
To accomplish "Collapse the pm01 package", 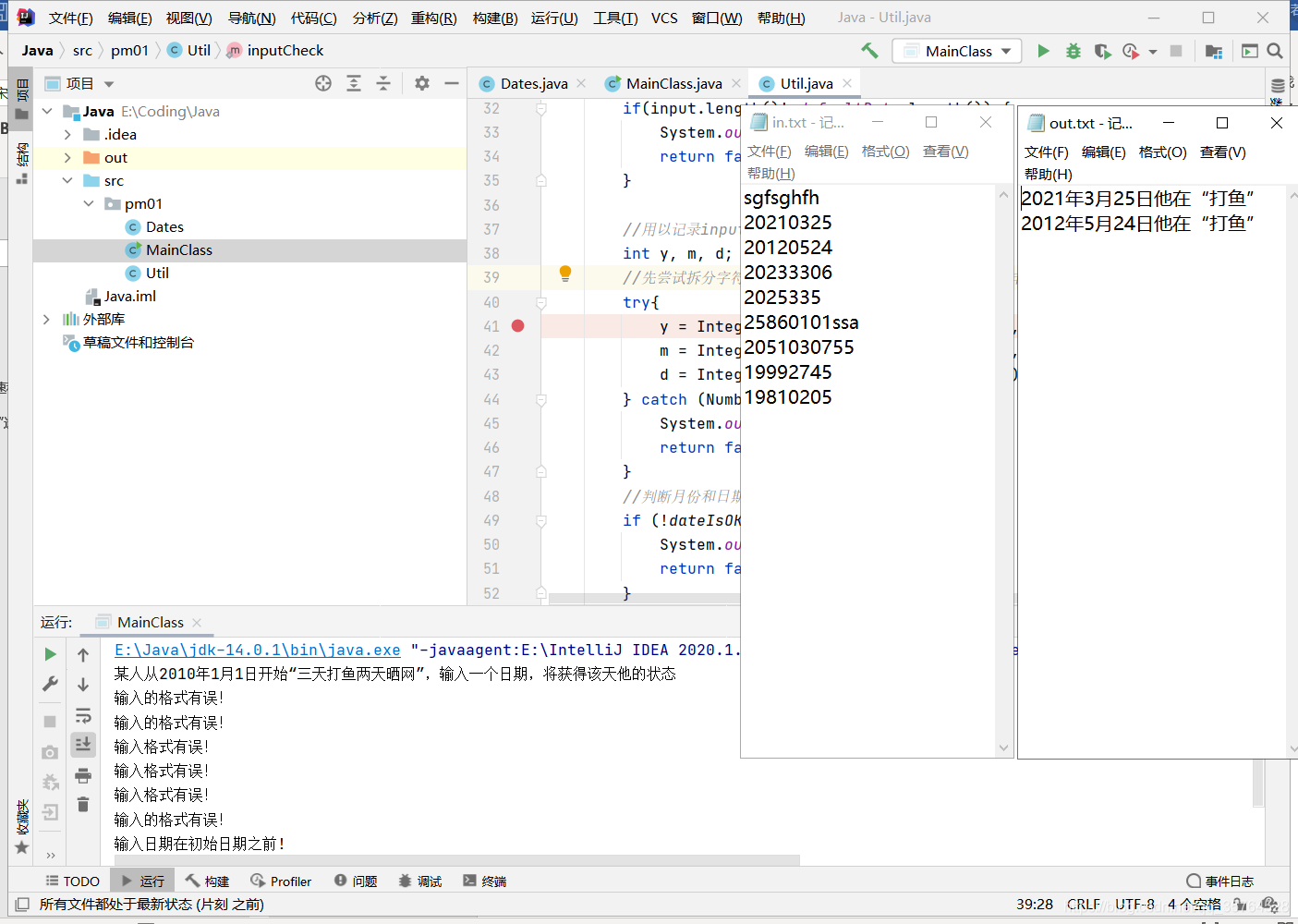I will [x=89, y=204].
